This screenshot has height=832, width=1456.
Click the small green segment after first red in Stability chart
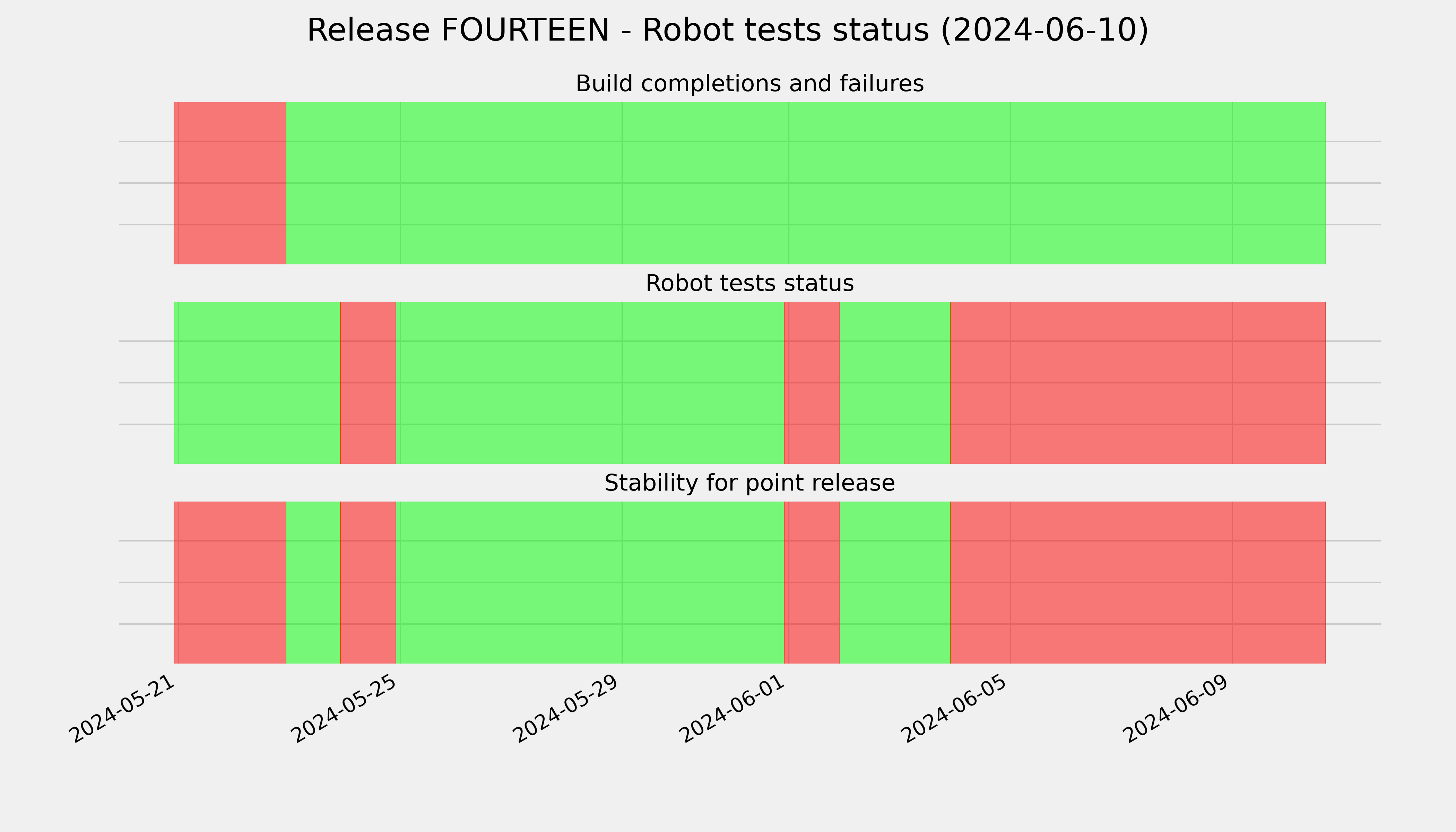pos(313,582)
